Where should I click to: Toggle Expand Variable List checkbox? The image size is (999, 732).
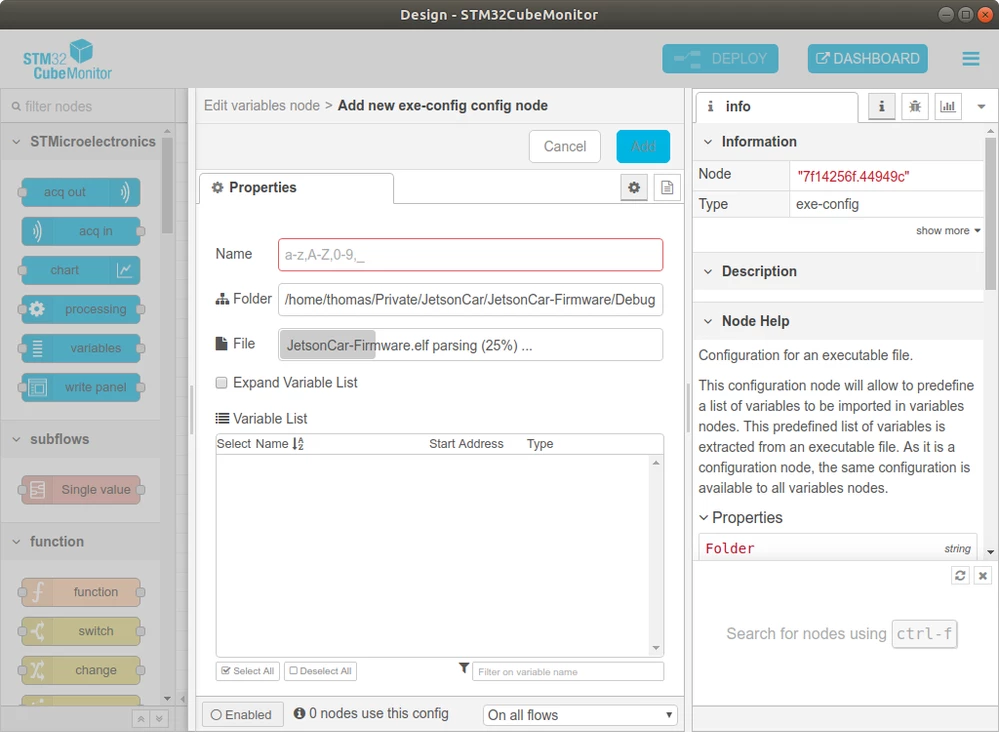coord(221,383)
